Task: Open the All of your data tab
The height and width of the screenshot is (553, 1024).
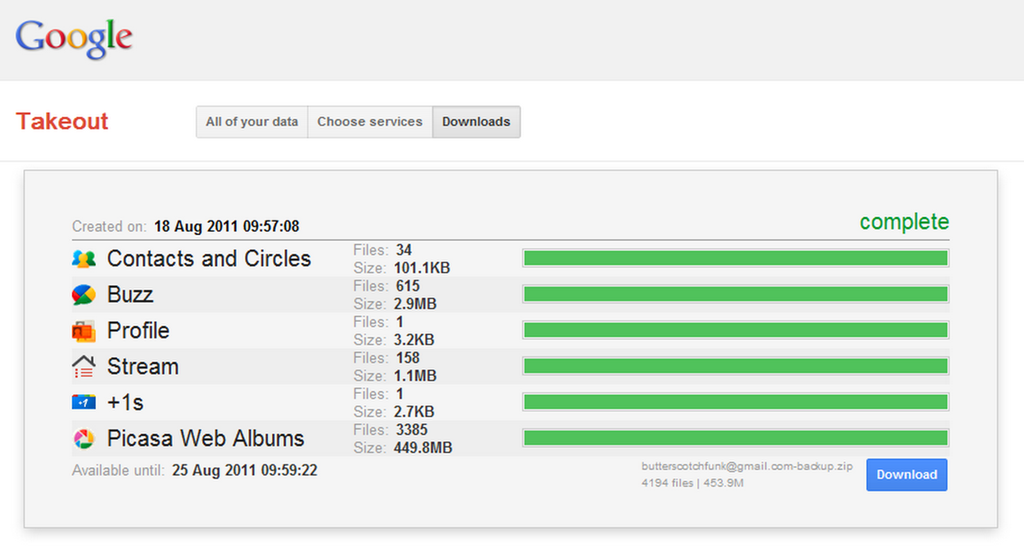Action: point(252,122)
